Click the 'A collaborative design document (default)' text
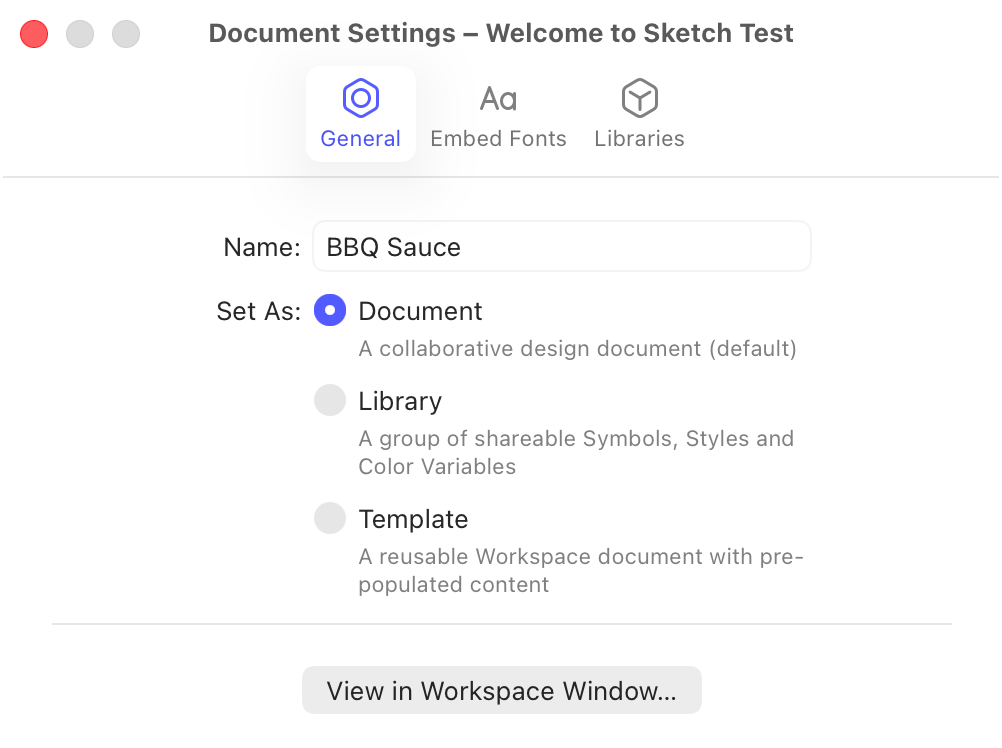The height and width of the screenshot is (748, 1002). [x=578, y=349]
